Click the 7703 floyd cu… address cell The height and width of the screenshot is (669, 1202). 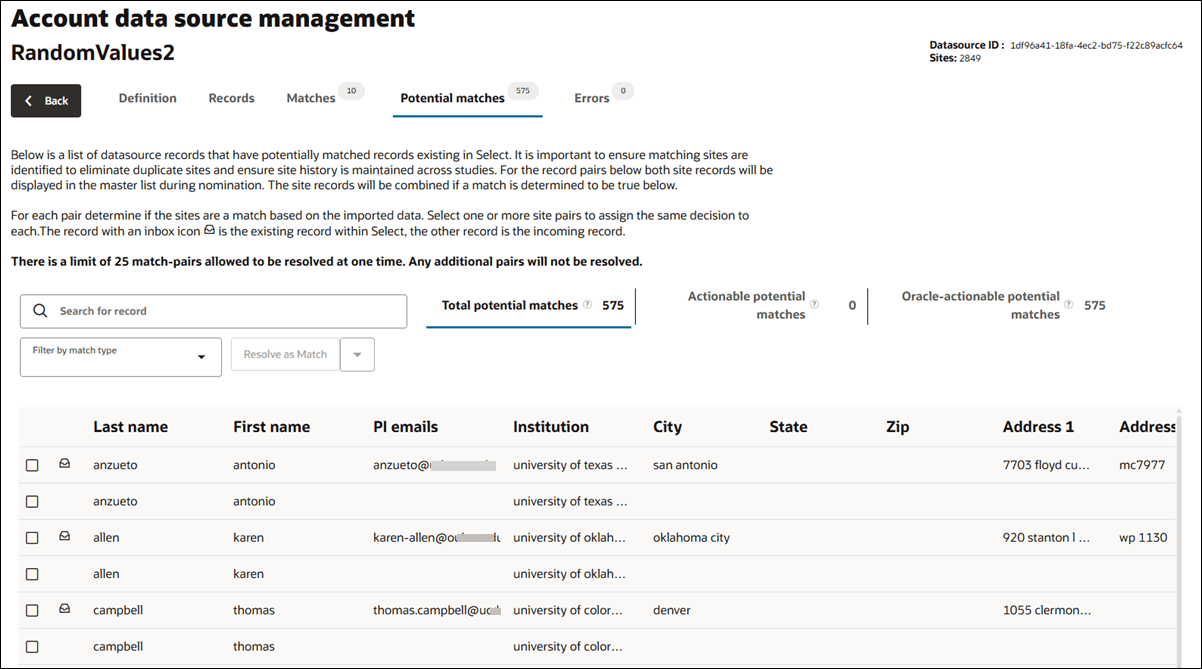coord(1047,465)
